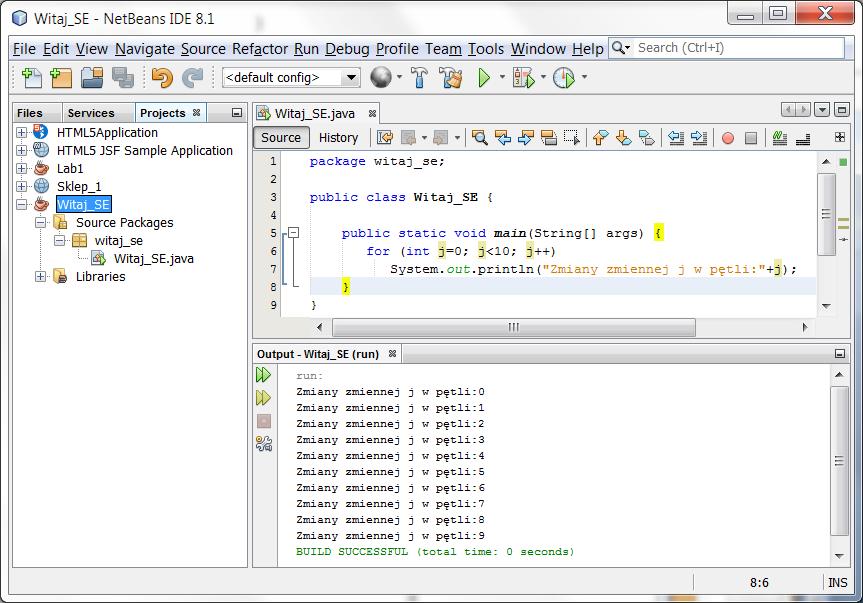Expand the Sklep_1 project node
The image size is (863, 603).
21,187
